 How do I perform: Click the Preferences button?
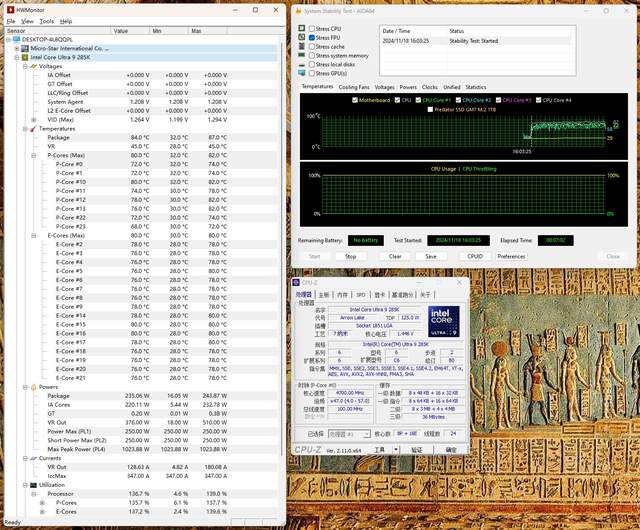point(511,256)
